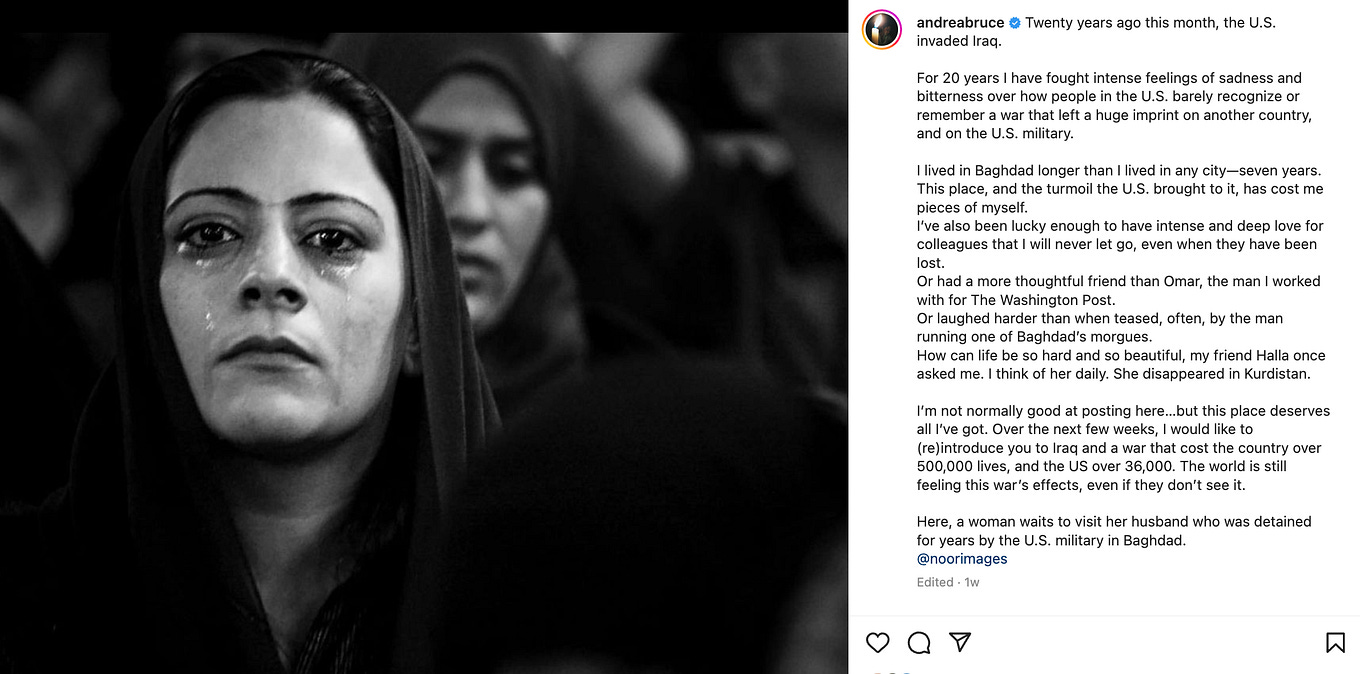Image resolution: width=1360 pixels, height=674 pixels.
Task: Click the caption paragraph starting 'For 20 years'
Action: (1114, 105)
